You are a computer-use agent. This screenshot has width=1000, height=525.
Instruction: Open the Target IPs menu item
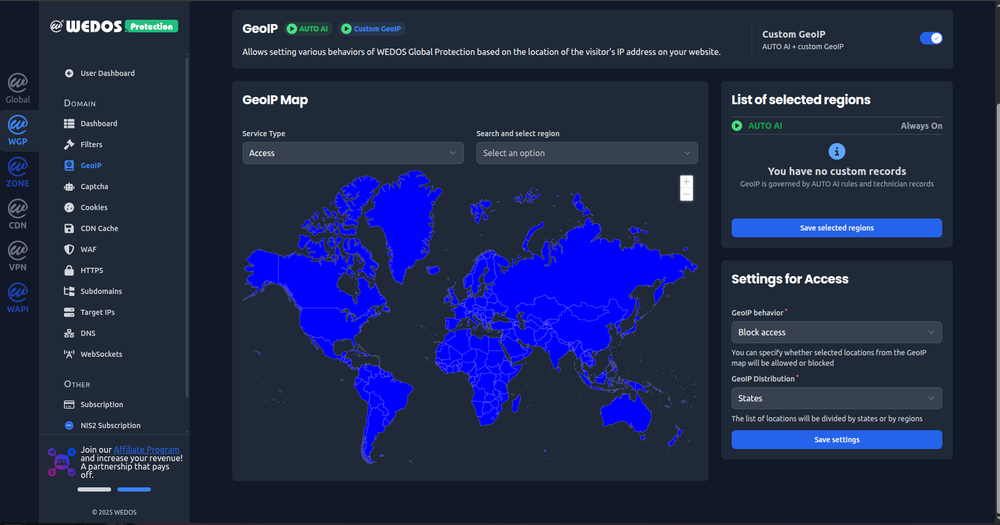(x=98, y=313)
